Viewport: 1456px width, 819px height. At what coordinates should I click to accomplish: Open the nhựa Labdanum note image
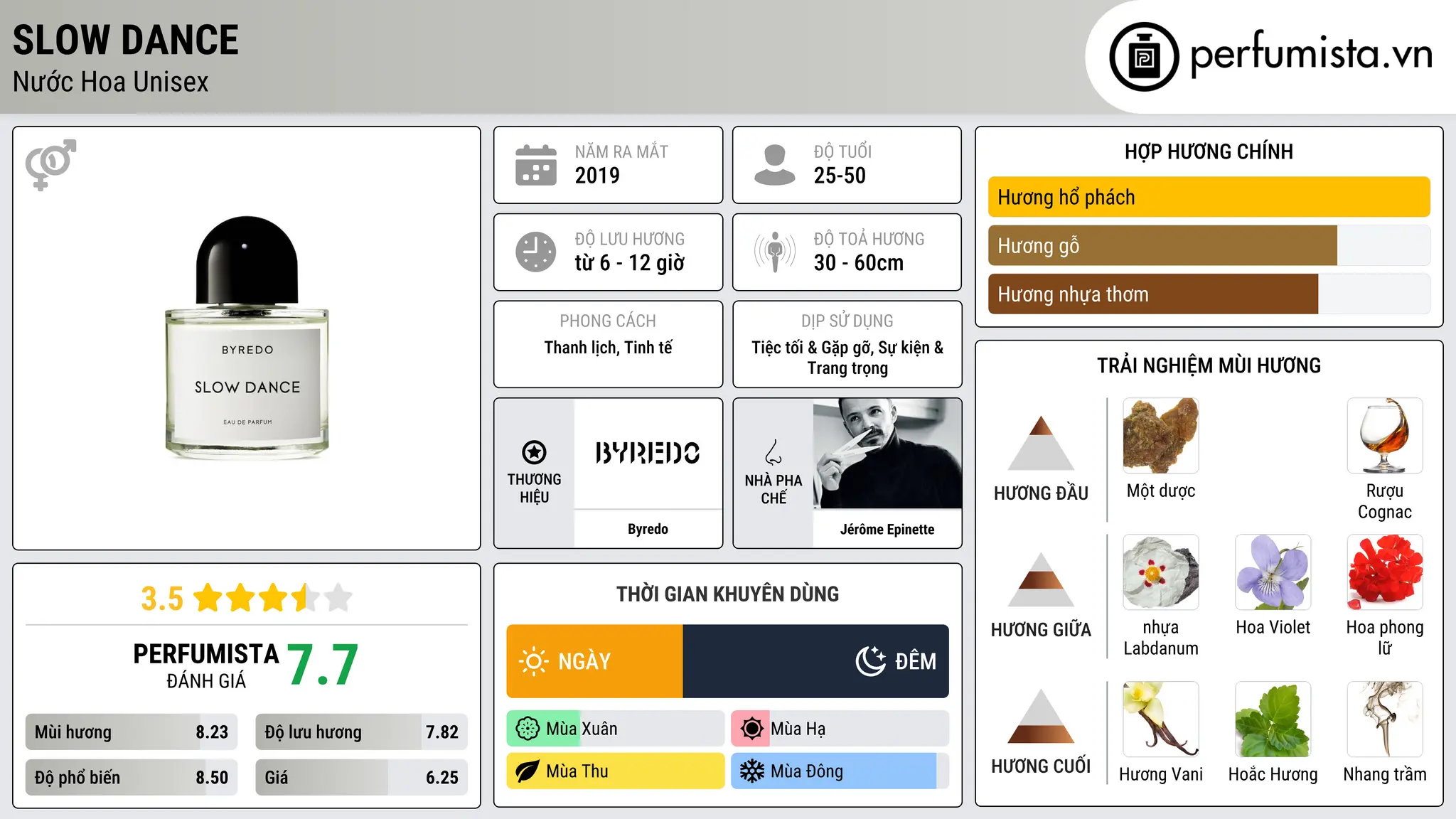(x=1161, y=572)
